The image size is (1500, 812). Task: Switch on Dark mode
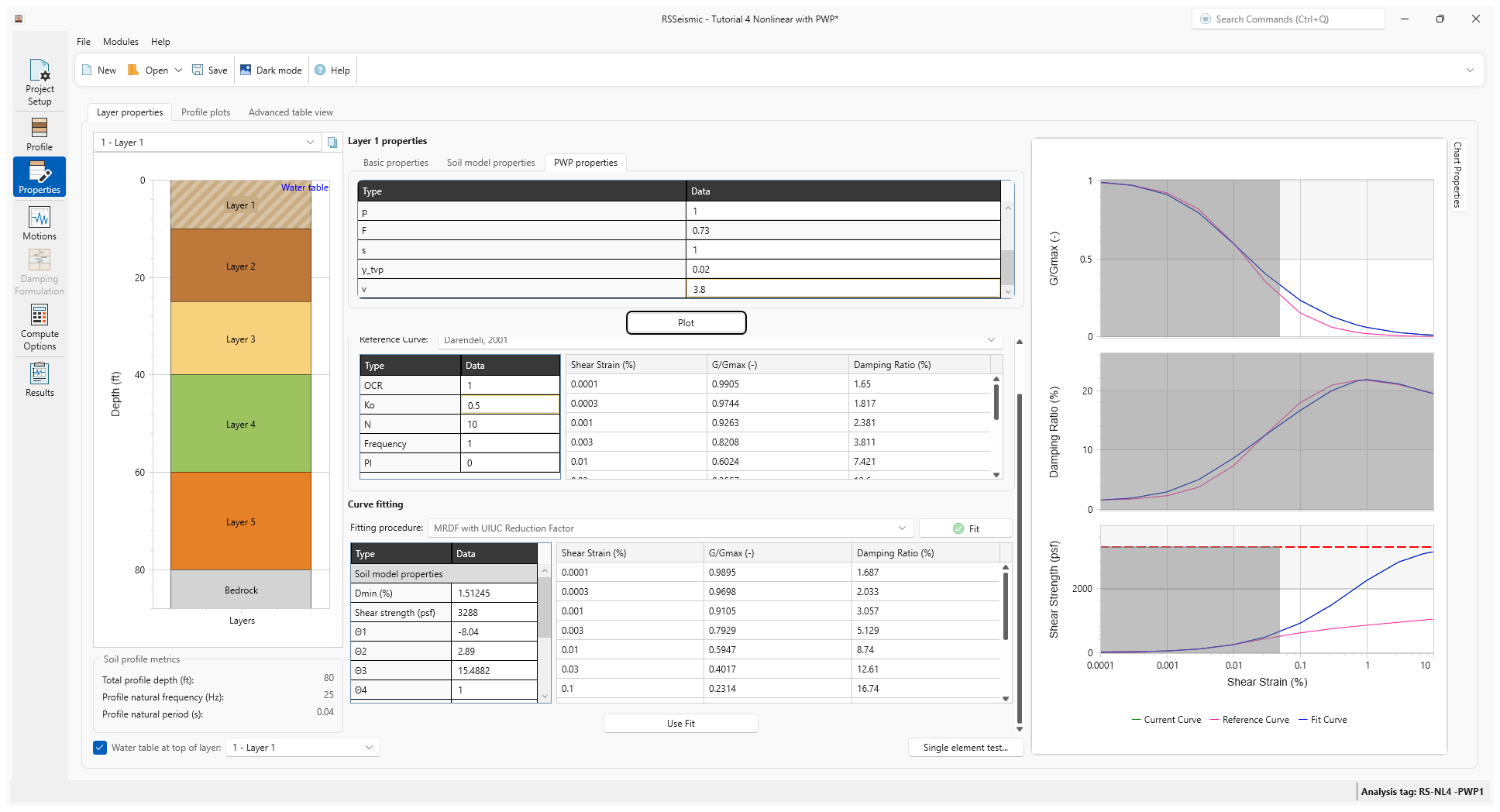[x=271, y=70]
